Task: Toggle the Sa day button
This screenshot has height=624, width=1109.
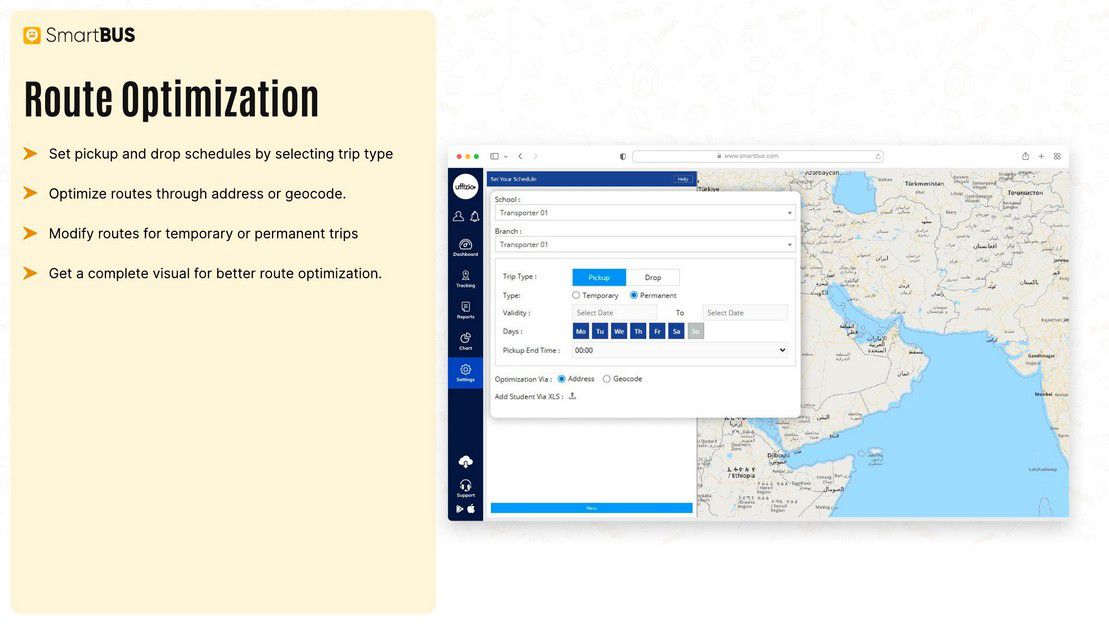Action: 676,331
